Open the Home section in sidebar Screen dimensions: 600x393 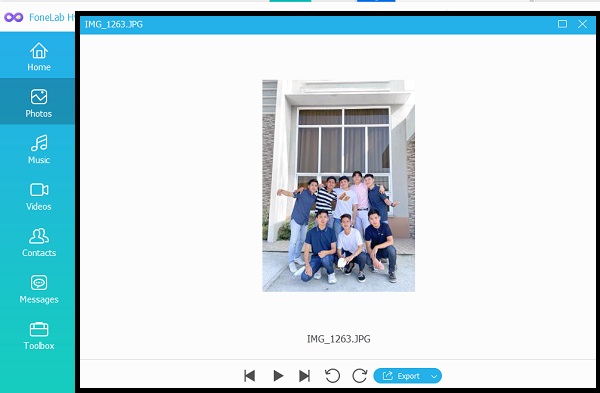click(38, 56)
